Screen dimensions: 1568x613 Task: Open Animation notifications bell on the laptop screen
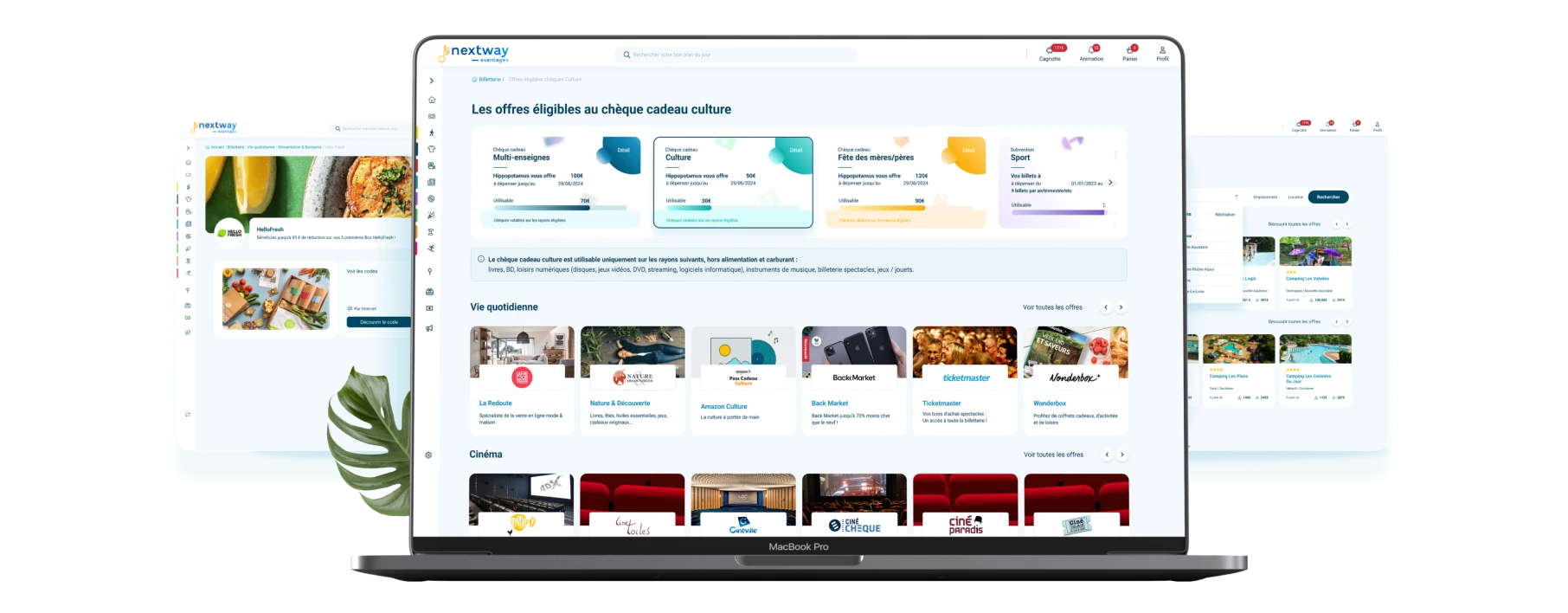click(x=1091, y=52)
